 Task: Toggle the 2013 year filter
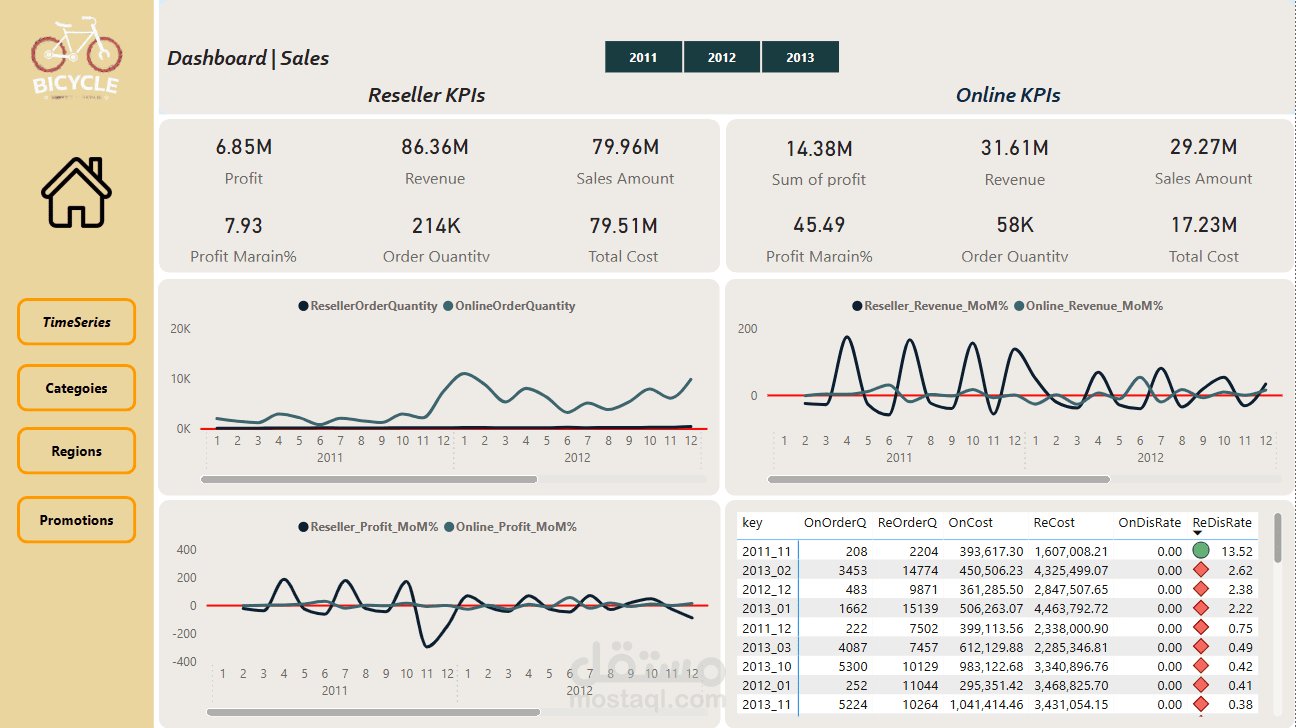point(800,57)
